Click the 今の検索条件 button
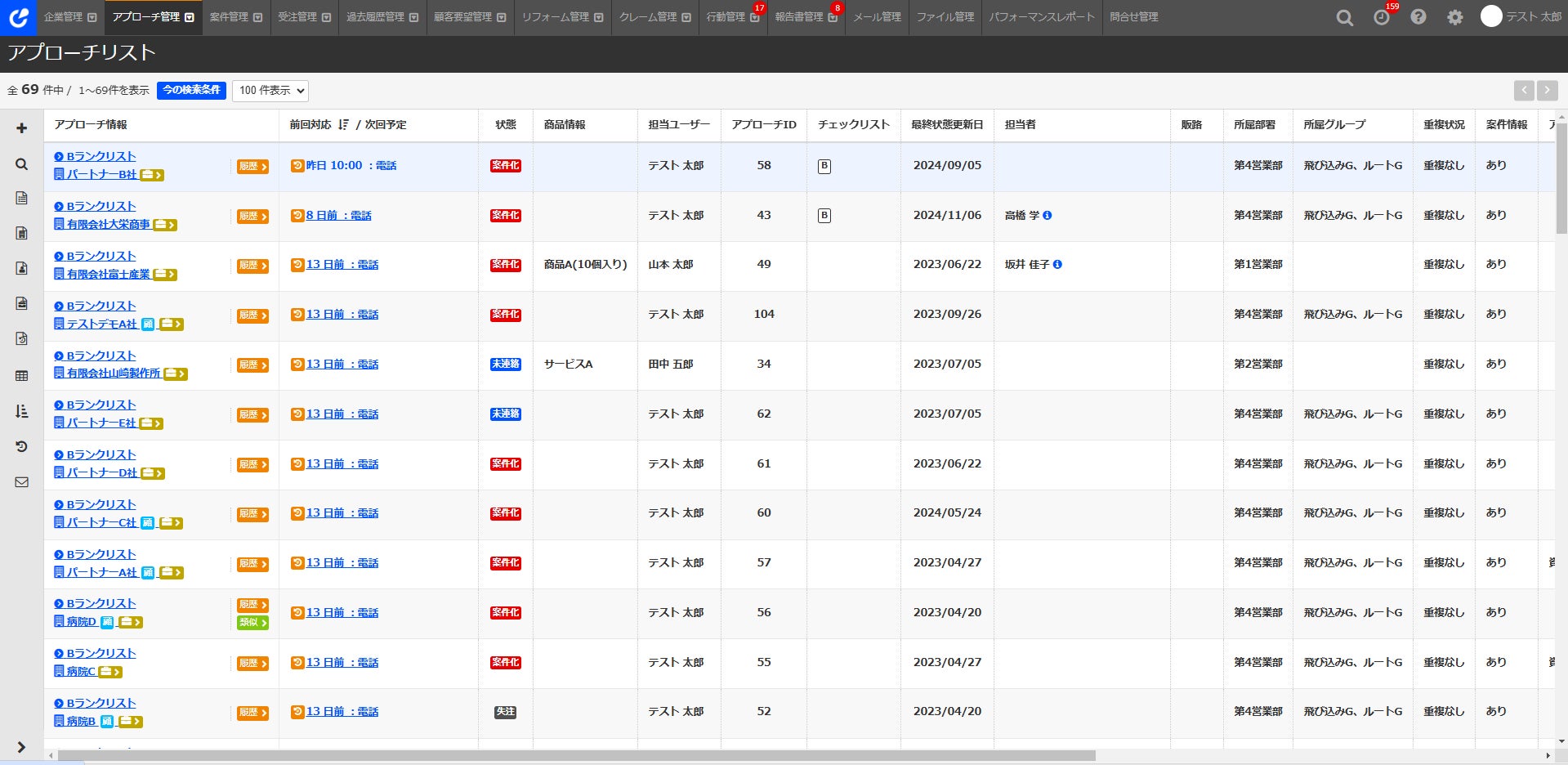 191,90
